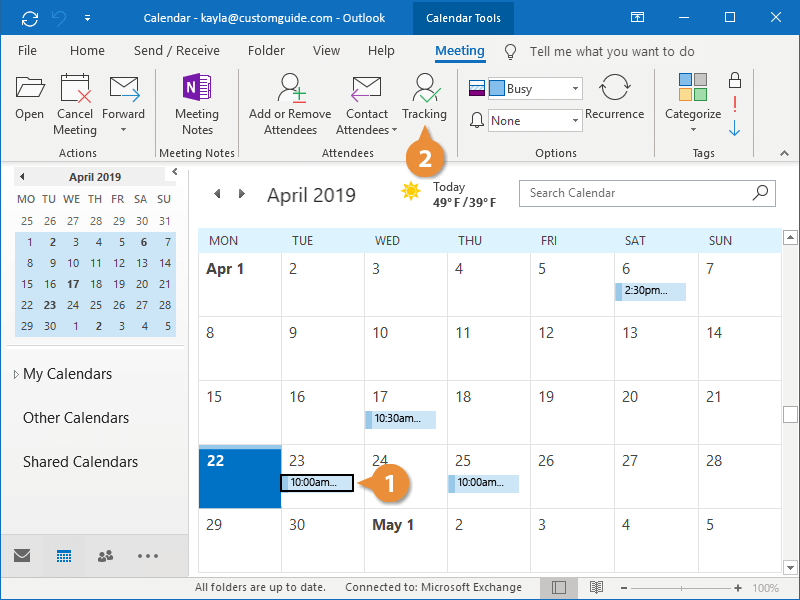Click the 100% zoom level

[x=765, y=588]
